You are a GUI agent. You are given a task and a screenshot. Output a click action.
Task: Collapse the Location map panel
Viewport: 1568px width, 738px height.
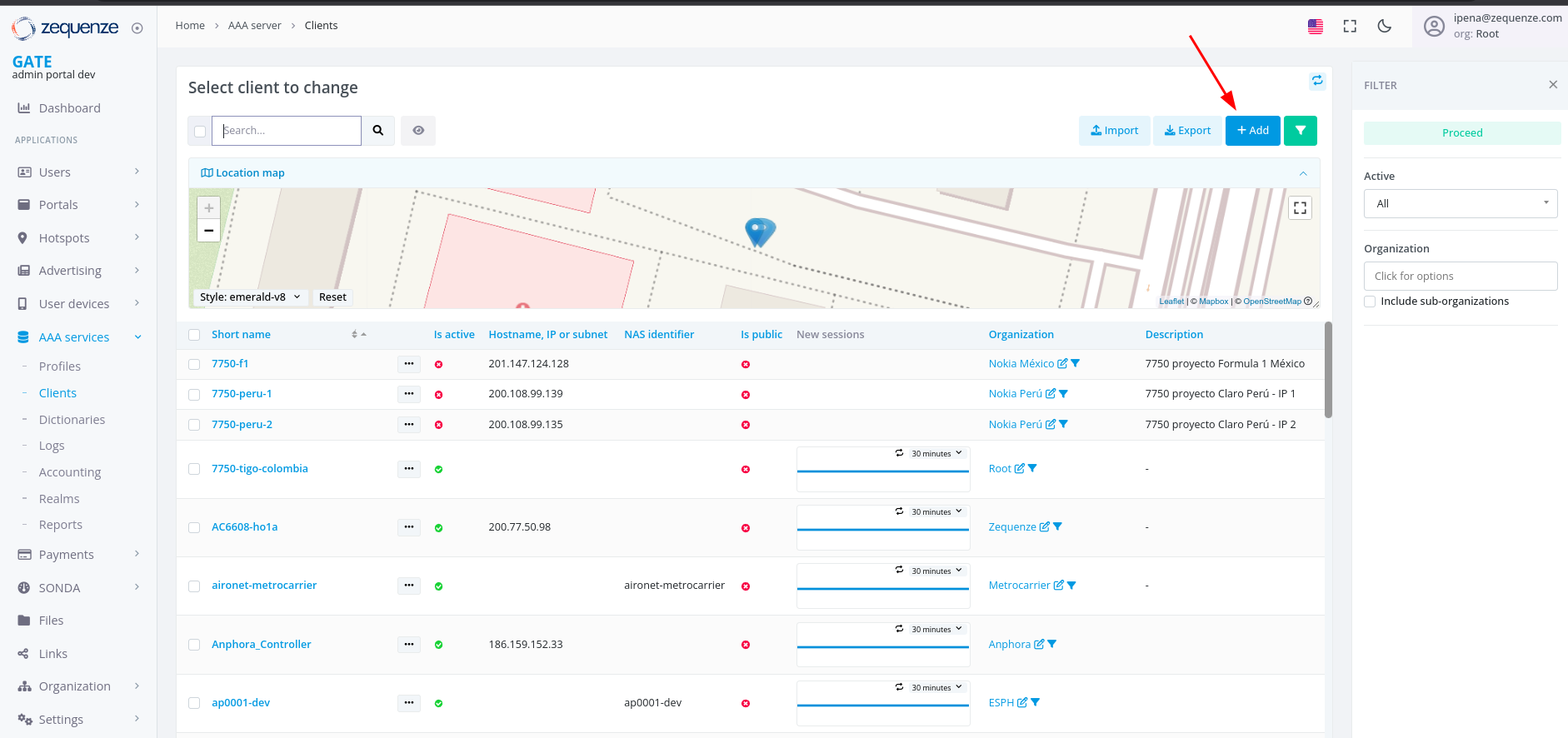point(1303,173)
